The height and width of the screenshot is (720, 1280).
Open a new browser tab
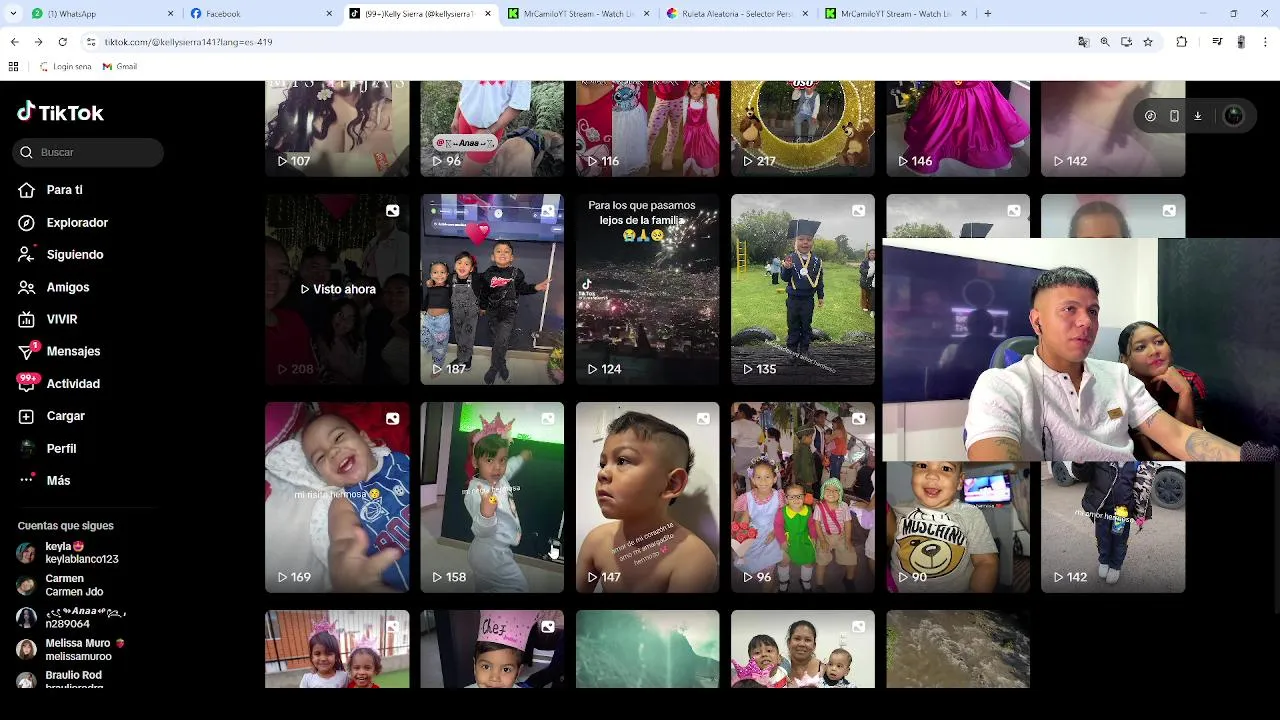988,14
